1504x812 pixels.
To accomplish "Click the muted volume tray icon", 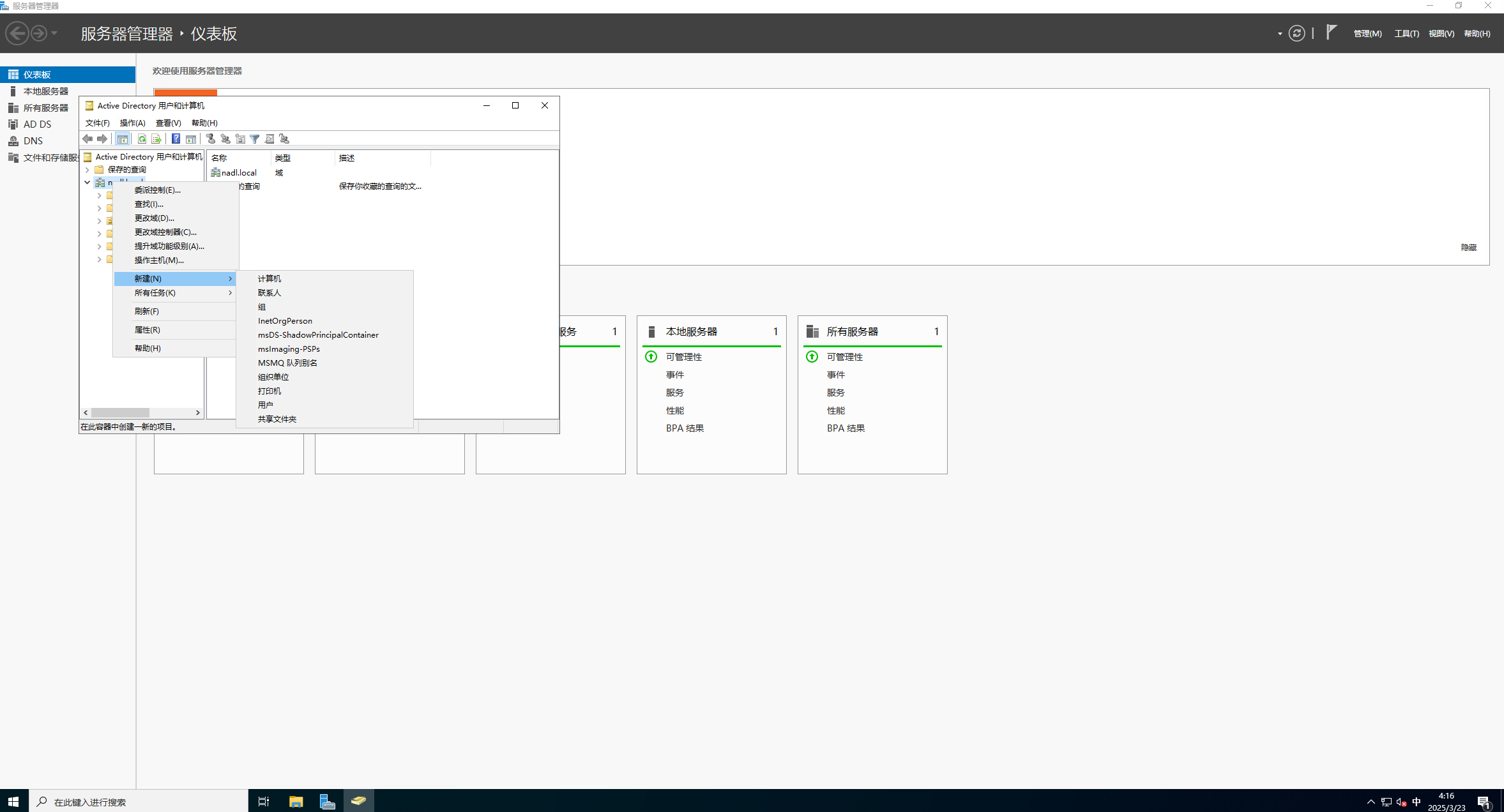I will [1401, 802].
